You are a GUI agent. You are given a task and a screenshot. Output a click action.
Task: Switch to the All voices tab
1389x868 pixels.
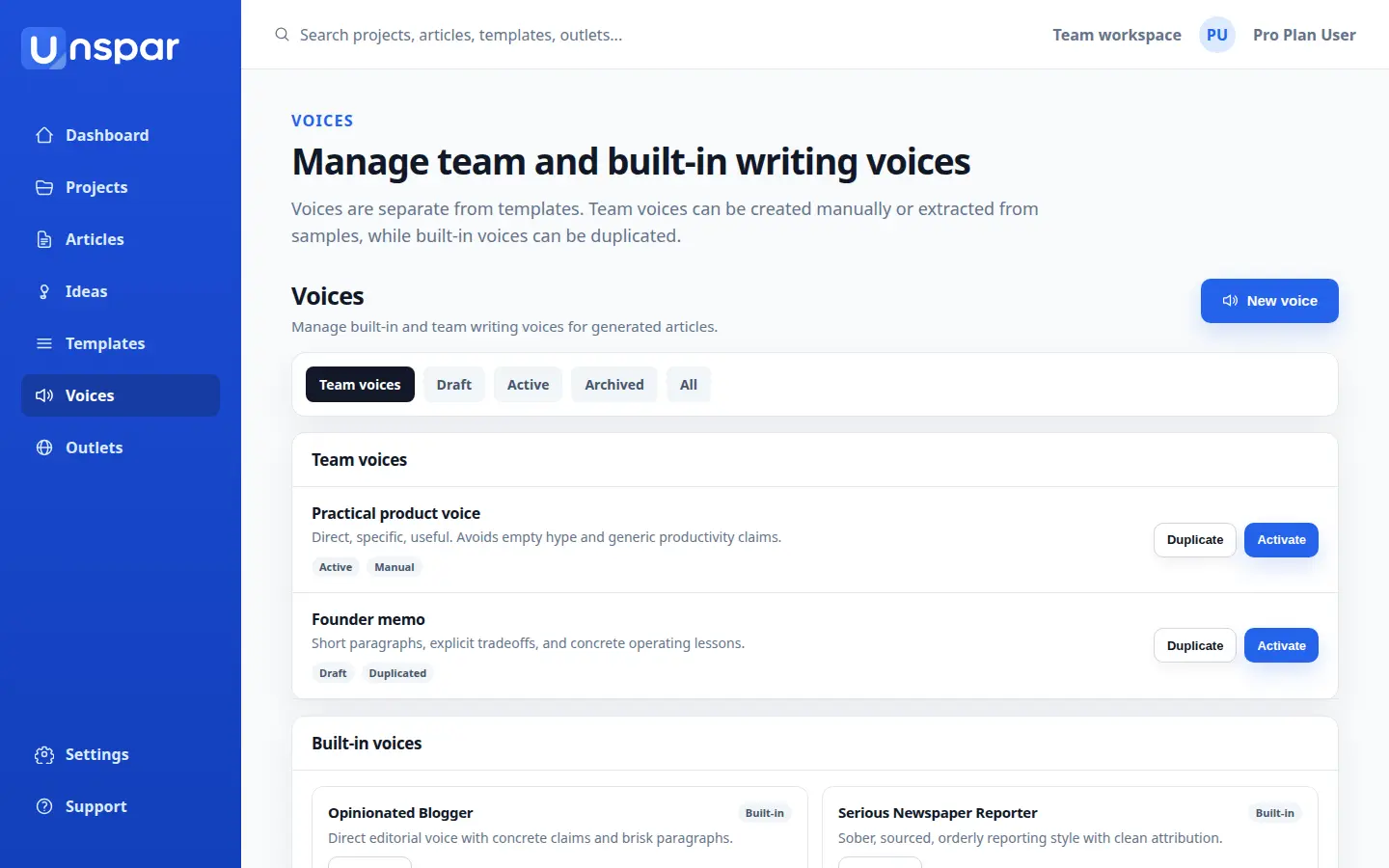click(x=689, y=384)
